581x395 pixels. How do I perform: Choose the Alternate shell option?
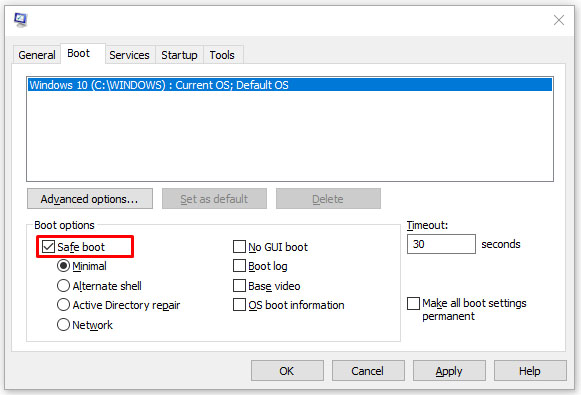point(63,286)
